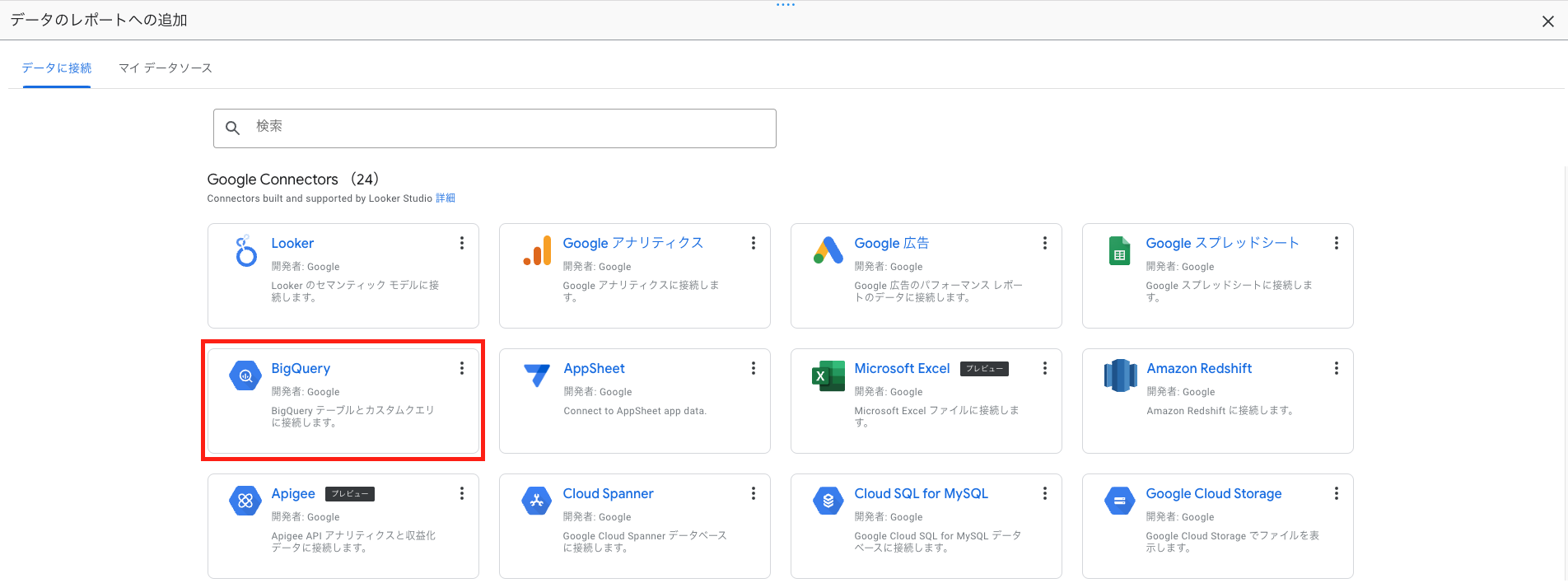Close the データのレポートへの追加 panel
This screenshot has width=1568, height=583.
point(1548,21)
